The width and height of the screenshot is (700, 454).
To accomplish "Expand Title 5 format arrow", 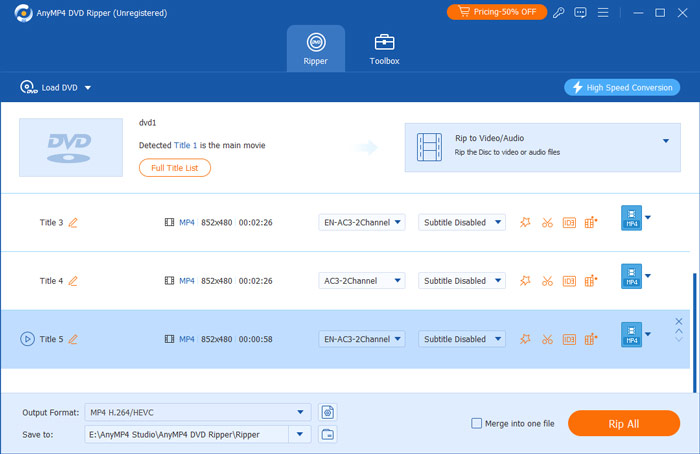I will [x=648, y=334].
